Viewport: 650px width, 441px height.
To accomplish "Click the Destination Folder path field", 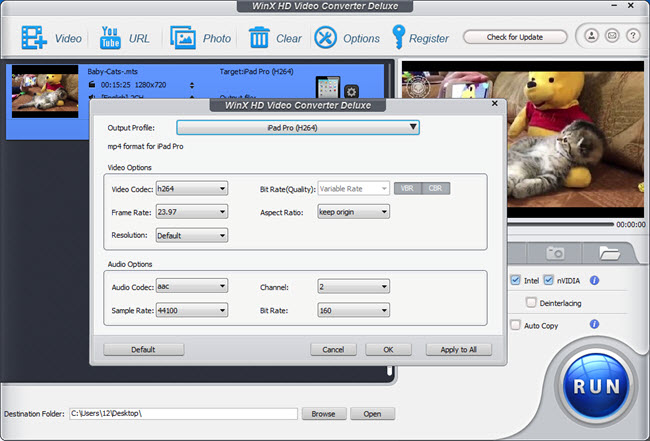I will 183,414.
